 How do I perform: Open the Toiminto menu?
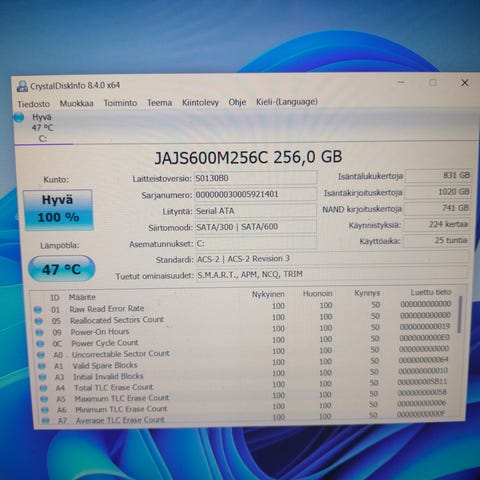[x=120, y=103]
